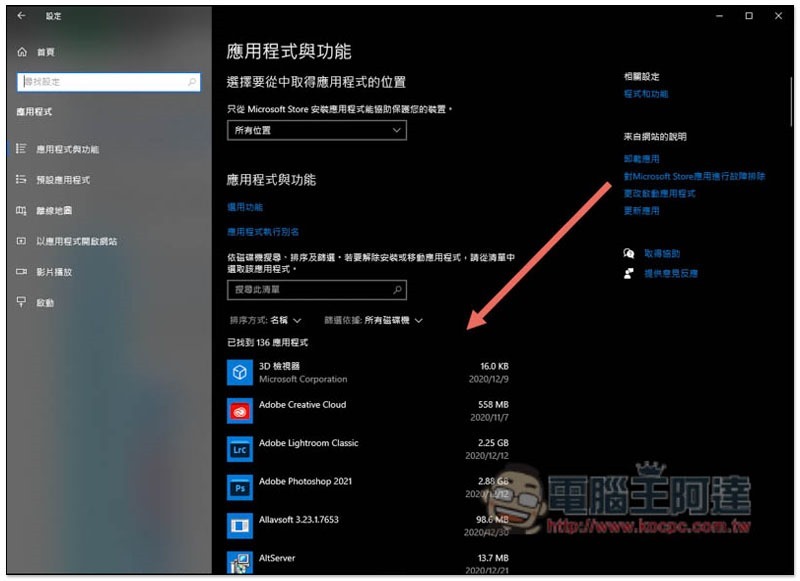Open the 選用功能 link
This screenshot has height=581, width=800.
(x=245, y=207)
